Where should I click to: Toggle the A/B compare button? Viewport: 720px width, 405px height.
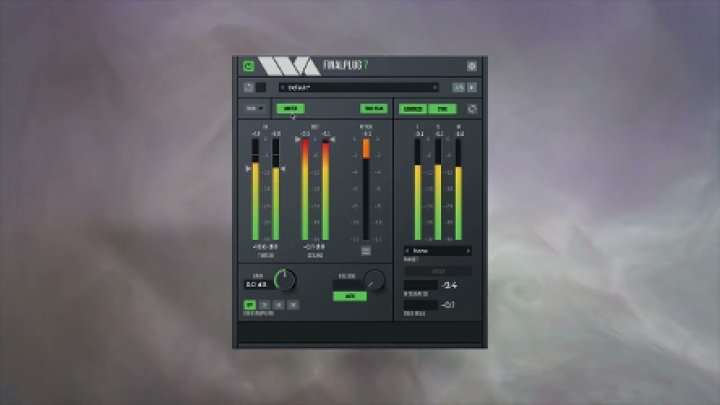pos(458,87)
